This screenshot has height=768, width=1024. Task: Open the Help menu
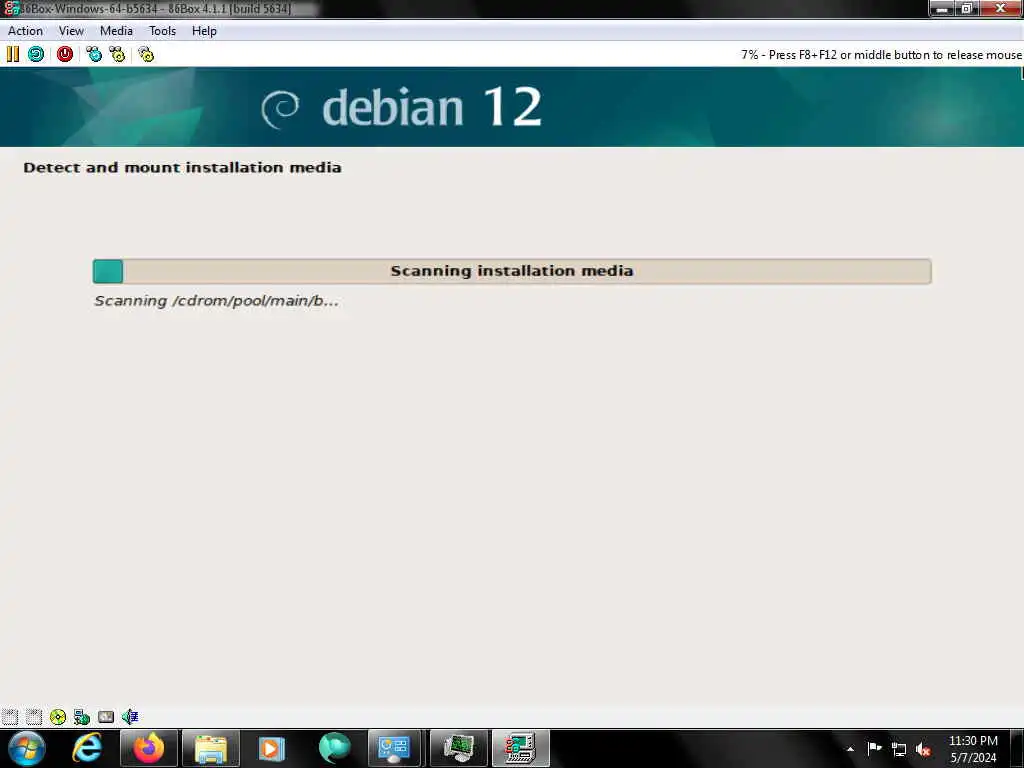[204, 31]
